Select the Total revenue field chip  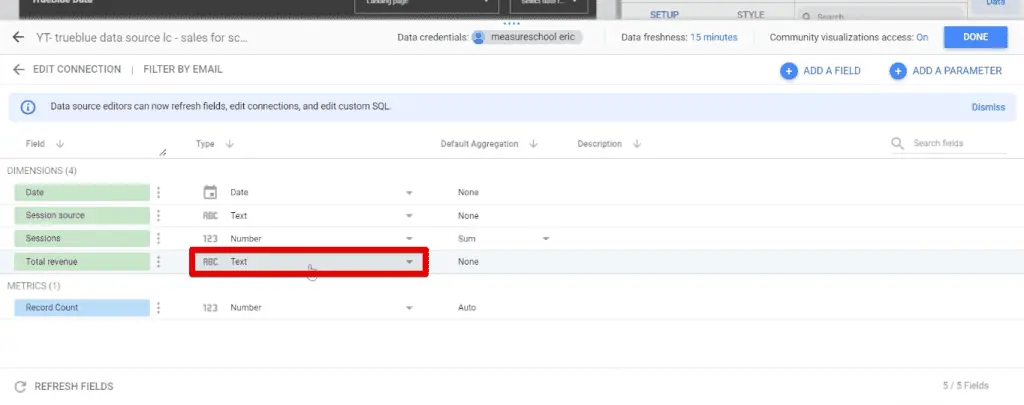pyautogui.click(x=82, y=261)
